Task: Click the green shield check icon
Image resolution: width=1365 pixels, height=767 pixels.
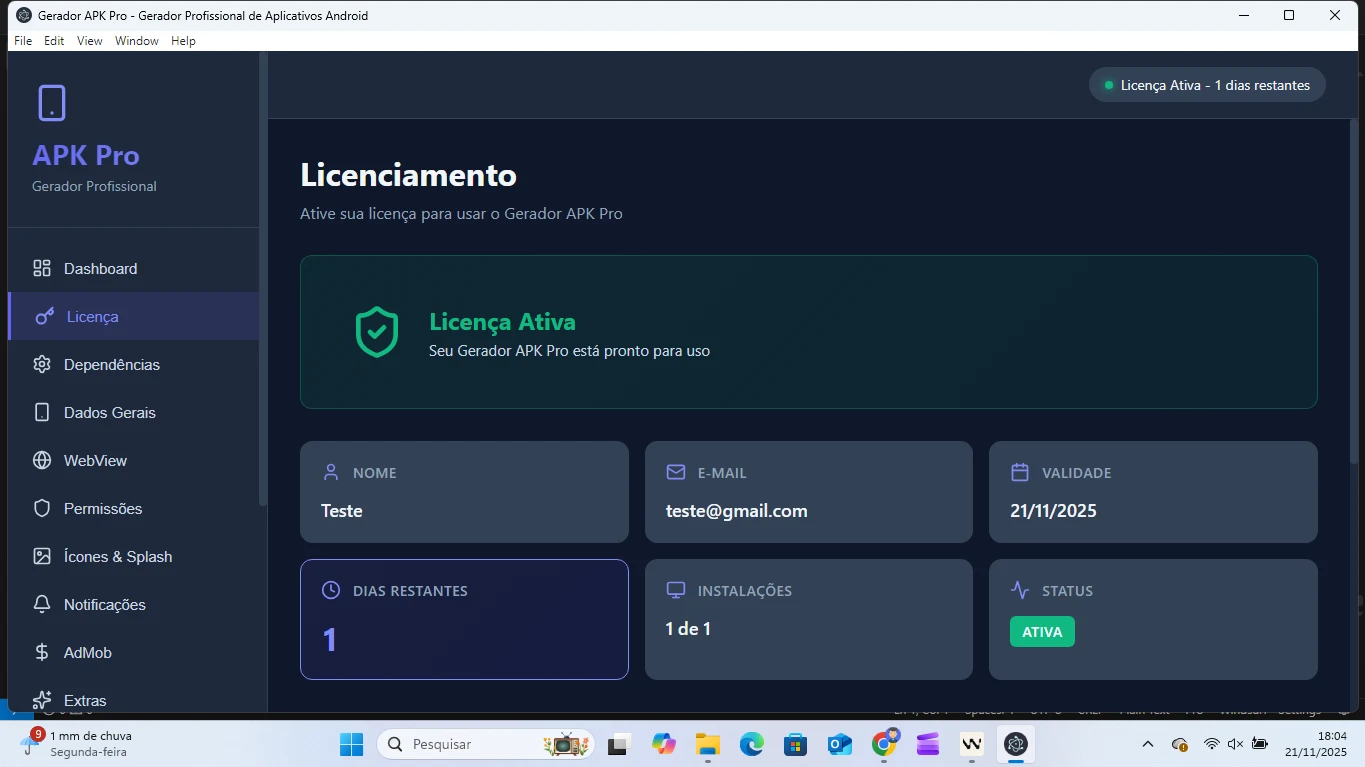Action: click(377, 332)
